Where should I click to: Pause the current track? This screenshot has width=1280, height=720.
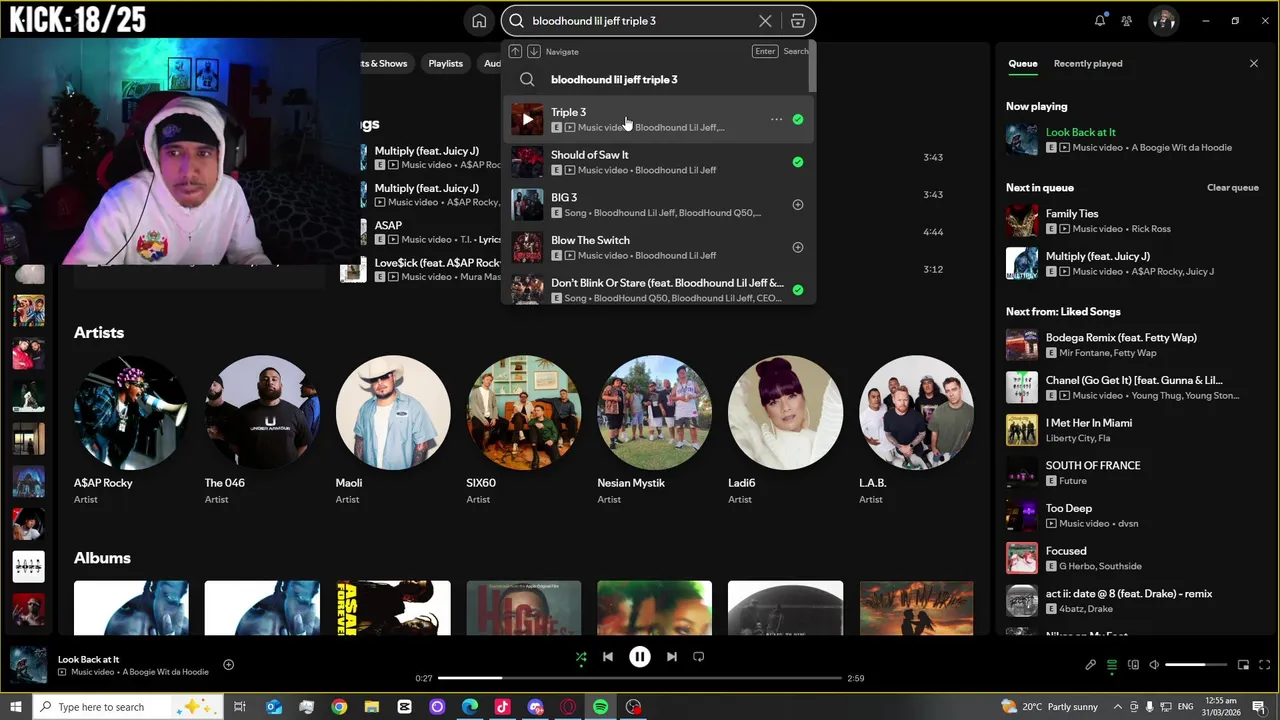coord(640,657)
